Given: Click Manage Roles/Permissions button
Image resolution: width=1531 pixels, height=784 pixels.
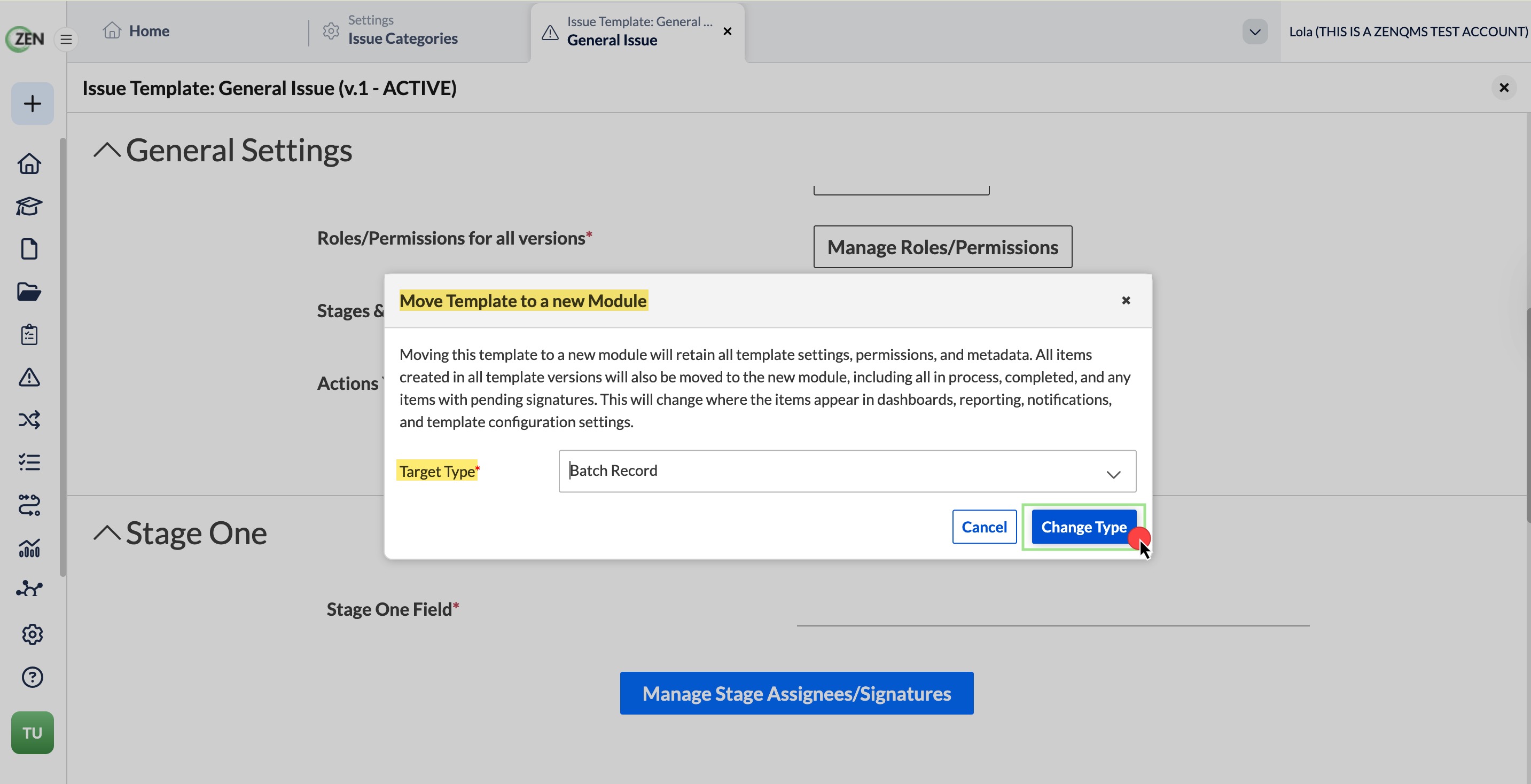Looking at the screenshot, I should coord(942,247).
